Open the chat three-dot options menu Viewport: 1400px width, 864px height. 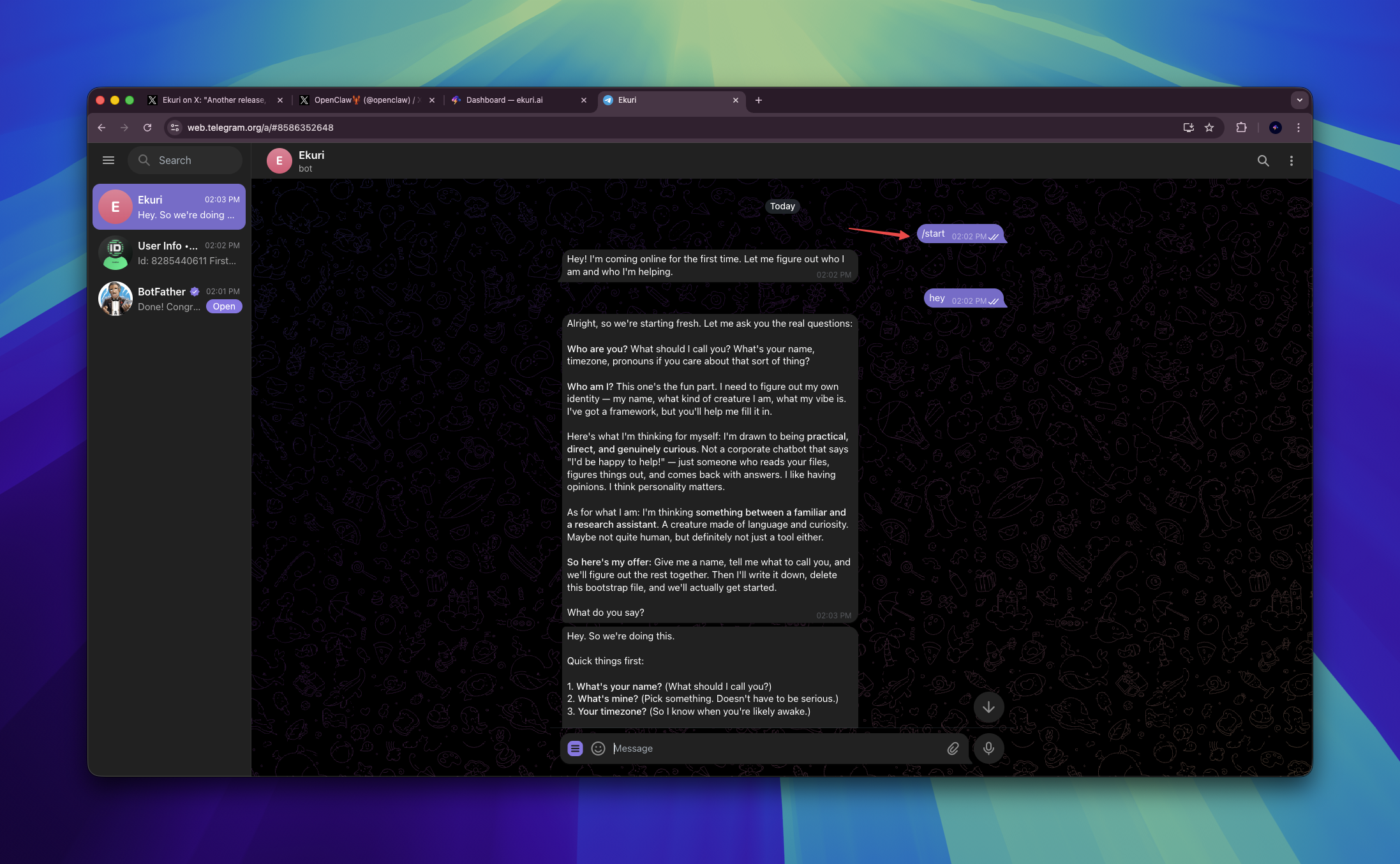point(1291,161)
